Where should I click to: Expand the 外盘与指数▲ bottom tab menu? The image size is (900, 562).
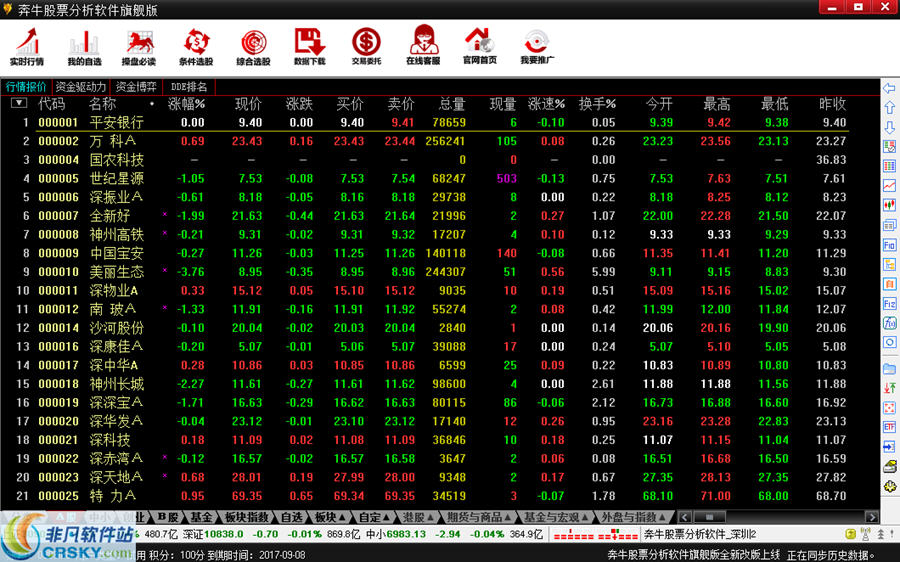tap(633, 517)
